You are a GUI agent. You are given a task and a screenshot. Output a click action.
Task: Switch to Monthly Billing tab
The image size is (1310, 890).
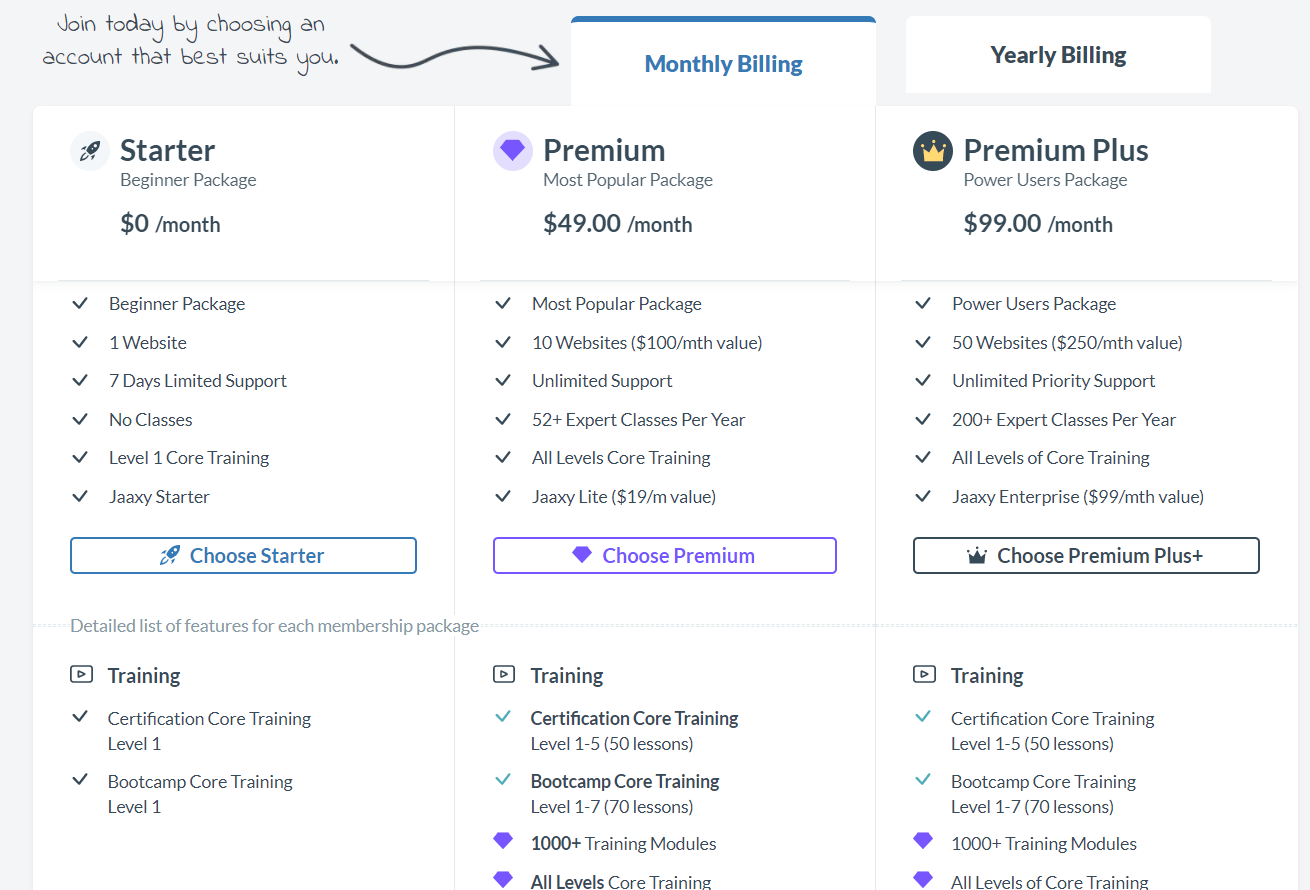[x=723, y=63]
